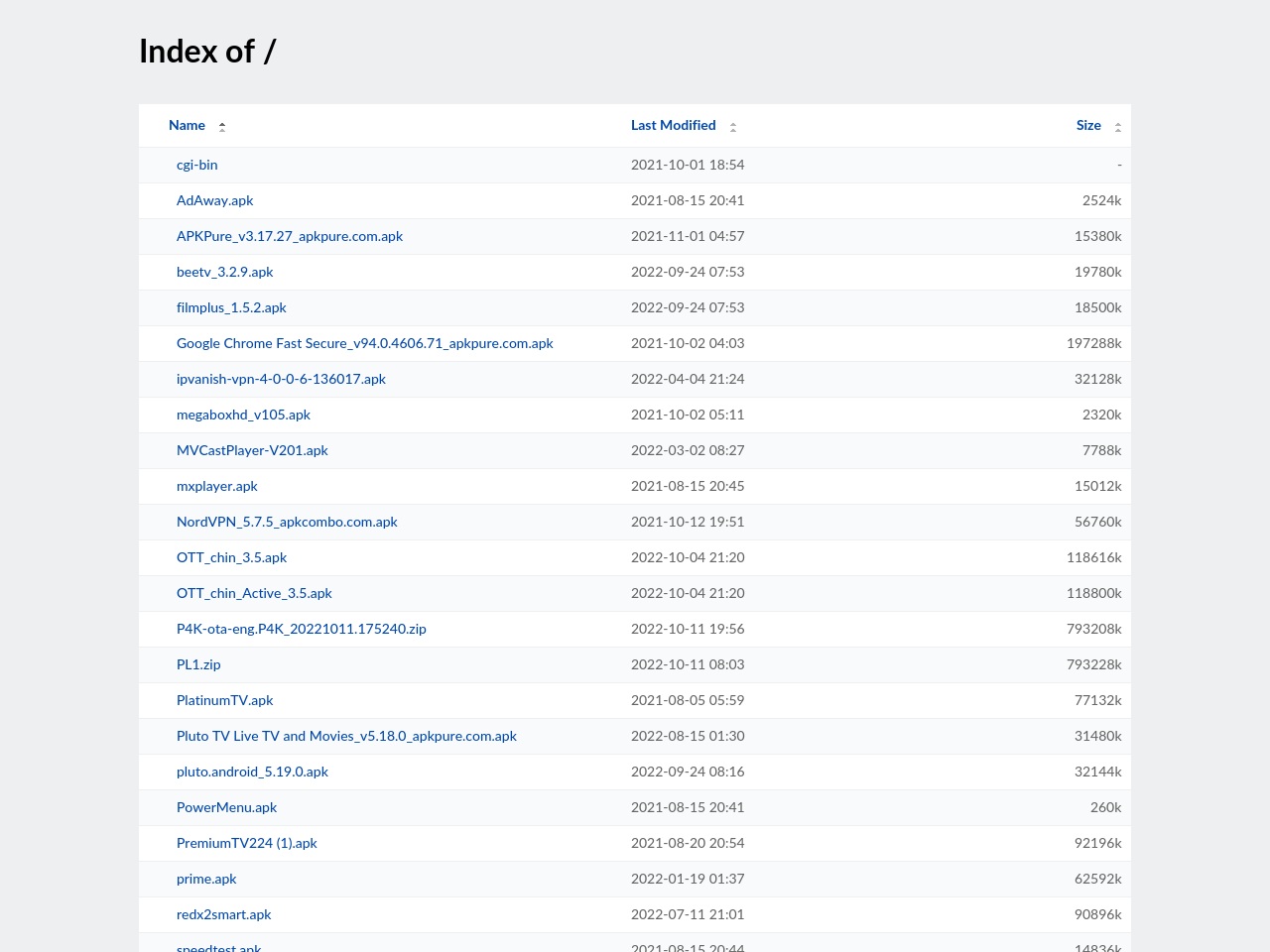Download P4K-ota-eng.P4K_20221011.175240.zip
This screenshot has width=1270, height=952.
tap(302, 629)
